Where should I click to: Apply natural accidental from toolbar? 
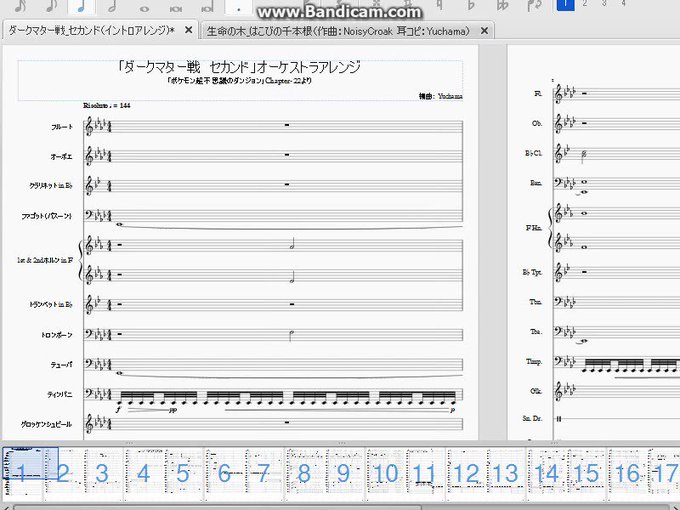coord(439,5)
